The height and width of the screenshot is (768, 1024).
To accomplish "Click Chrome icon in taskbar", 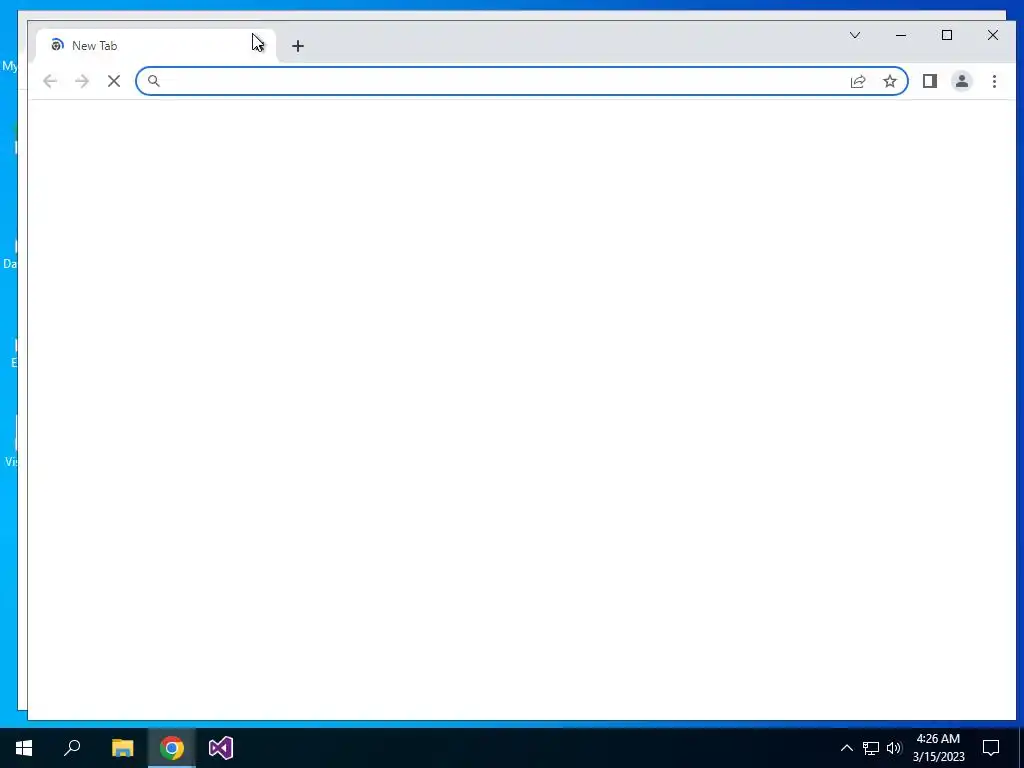I will [x=172, y=748].
